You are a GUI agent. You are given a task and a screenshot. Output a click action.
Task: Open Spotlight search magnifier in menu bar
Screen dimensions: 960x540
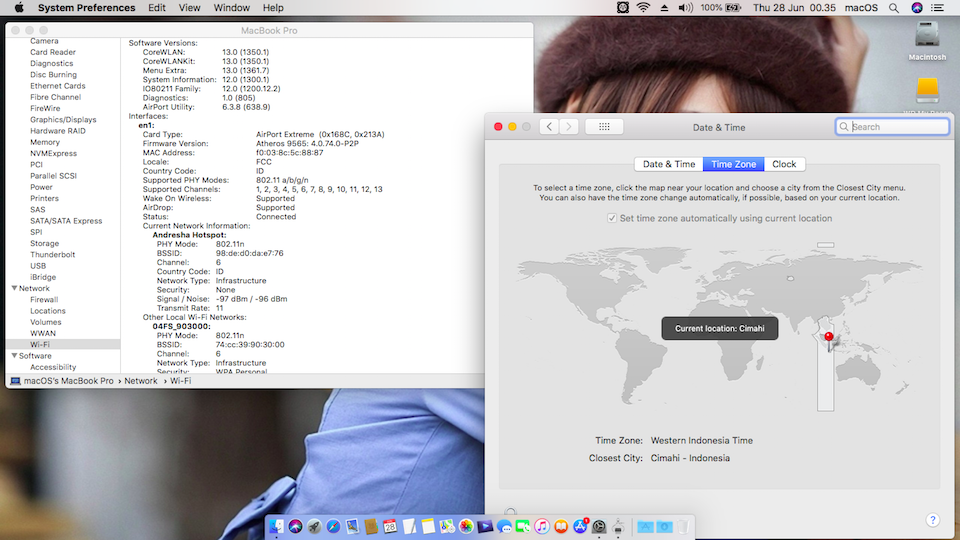(x=894, y=8)
